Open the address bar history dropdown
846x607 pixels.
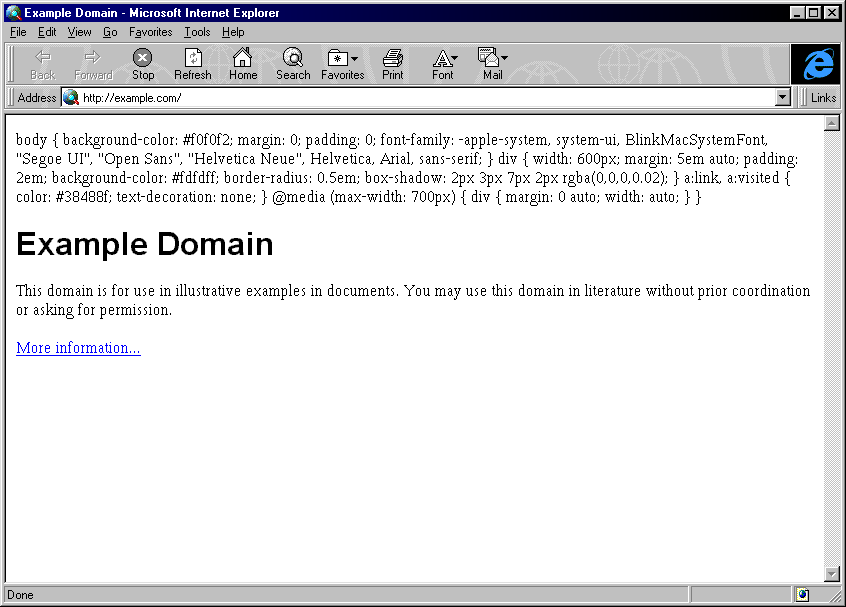click(782, 98)
